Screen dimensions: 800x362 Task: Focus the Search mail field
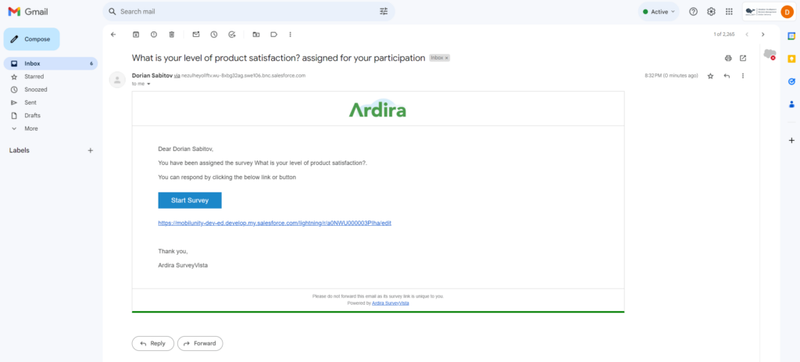[x=247, y=11]
